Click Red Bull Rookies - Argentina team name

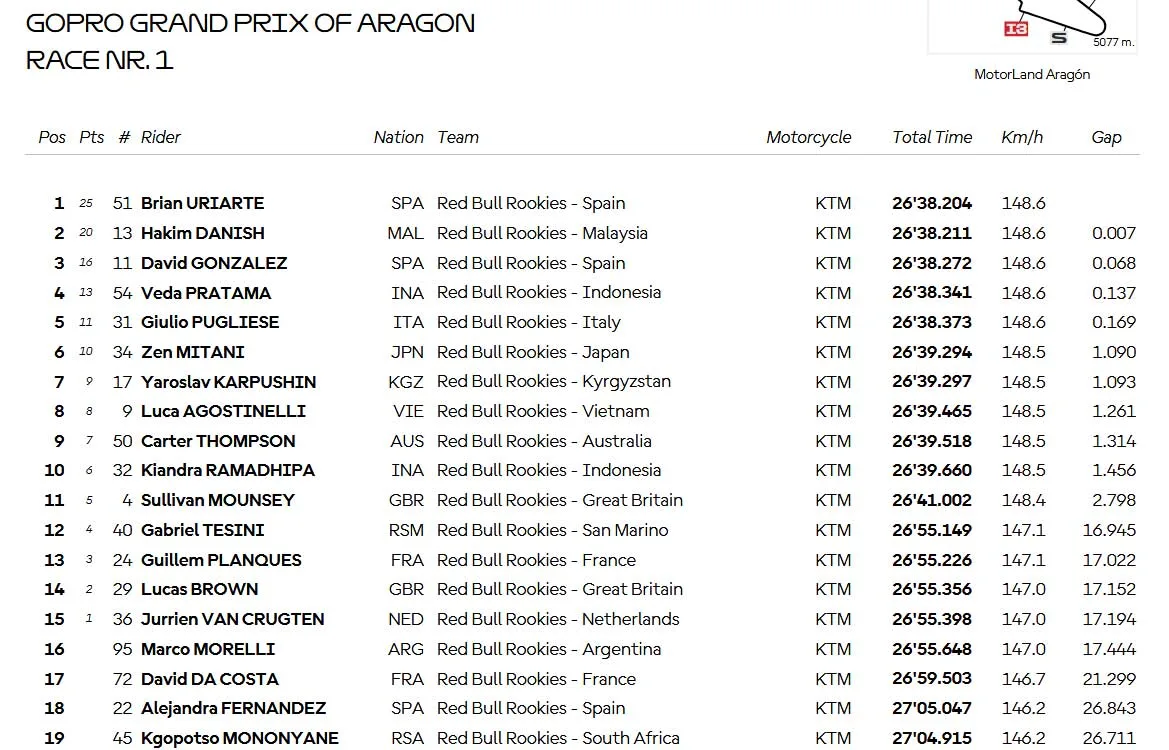549,649
